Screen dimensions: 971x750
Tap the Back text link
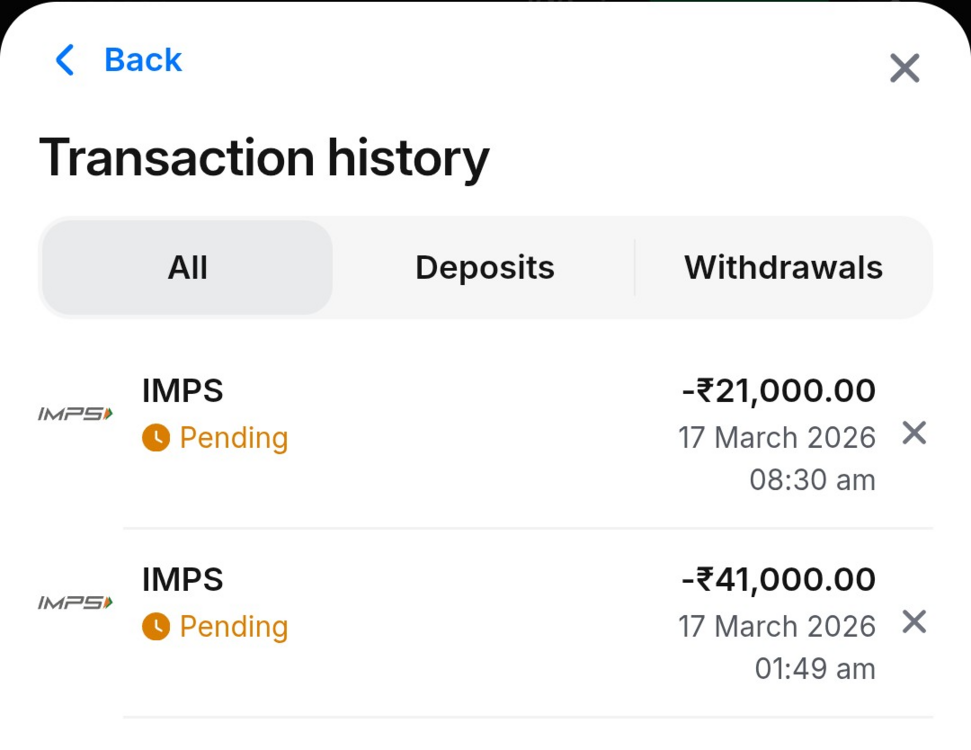(x=143, y=61)
